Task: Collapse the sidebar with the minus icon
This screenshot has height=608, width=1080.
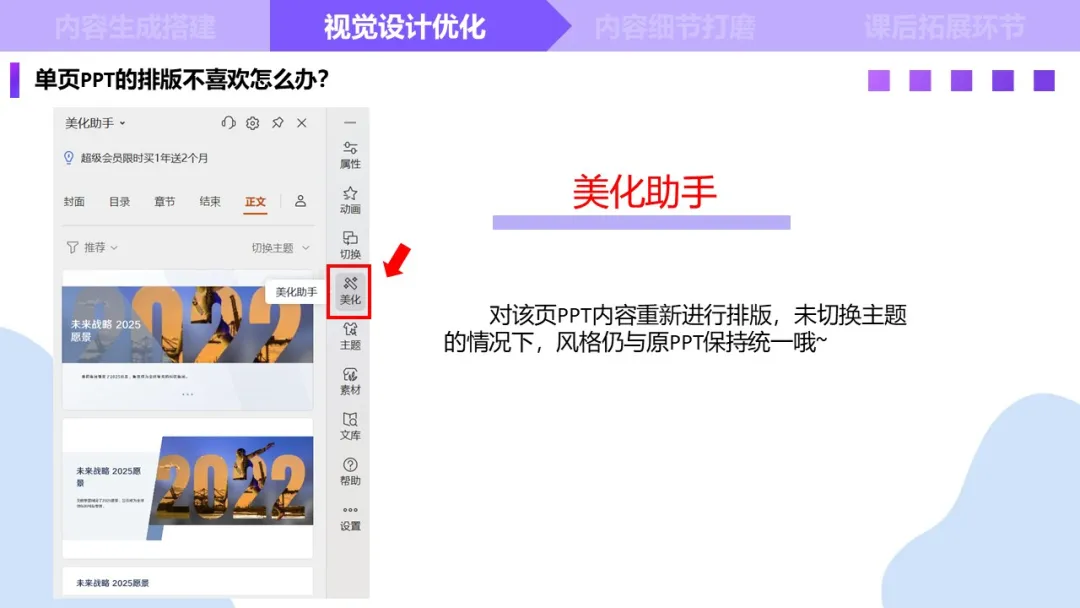Action: tap(350, 123)
